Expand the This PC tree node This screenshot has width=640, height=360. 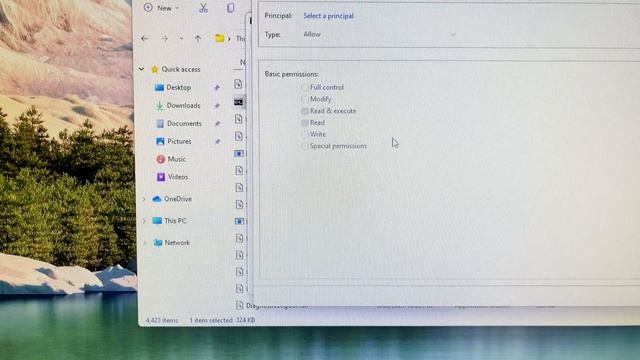pyautogui.click(x=144, y=221)
